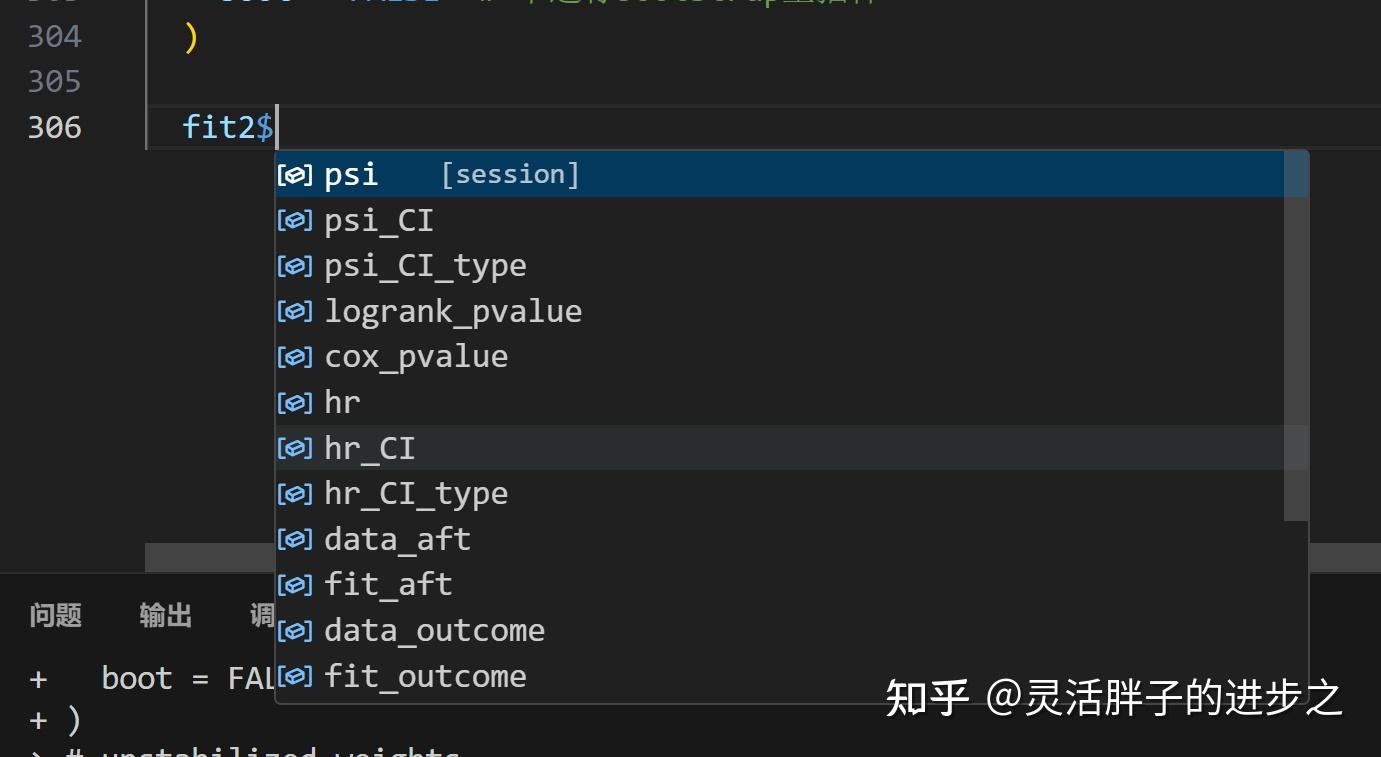
Task: Click the field icon beside psi entry
Action: pyautogui.click(x=293, y=173)
